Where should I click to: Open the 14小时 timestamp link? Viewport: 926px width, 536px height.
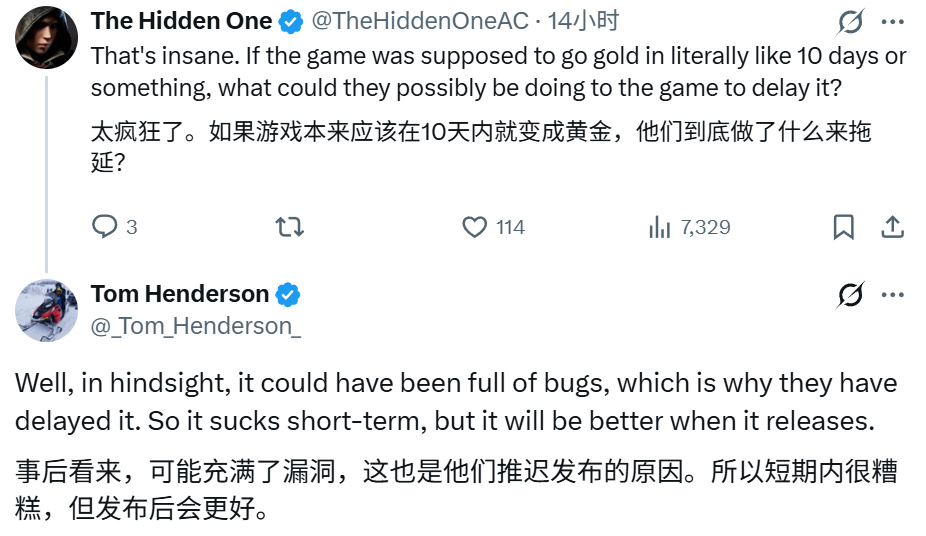(591, 21)
